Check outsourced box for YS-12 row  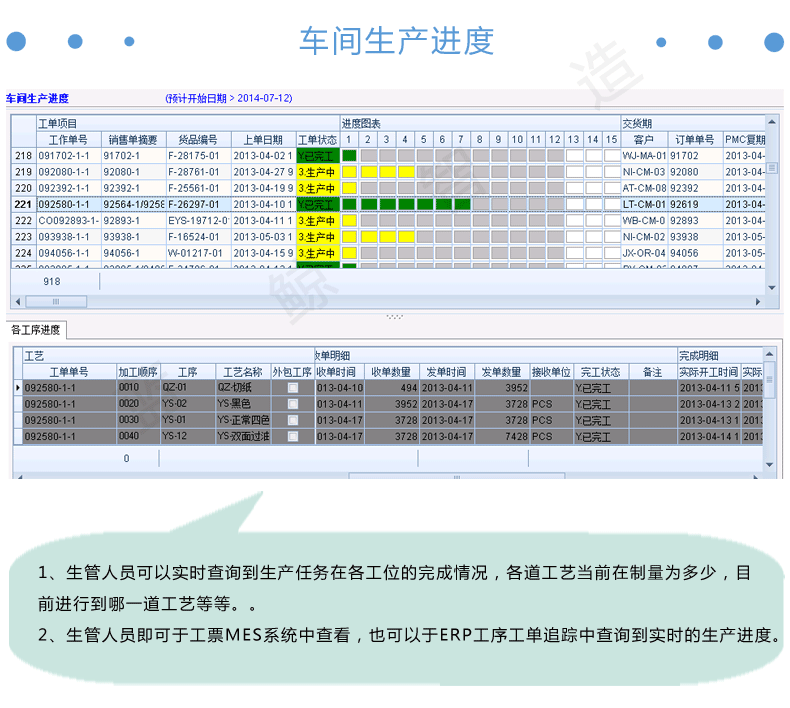293,436
